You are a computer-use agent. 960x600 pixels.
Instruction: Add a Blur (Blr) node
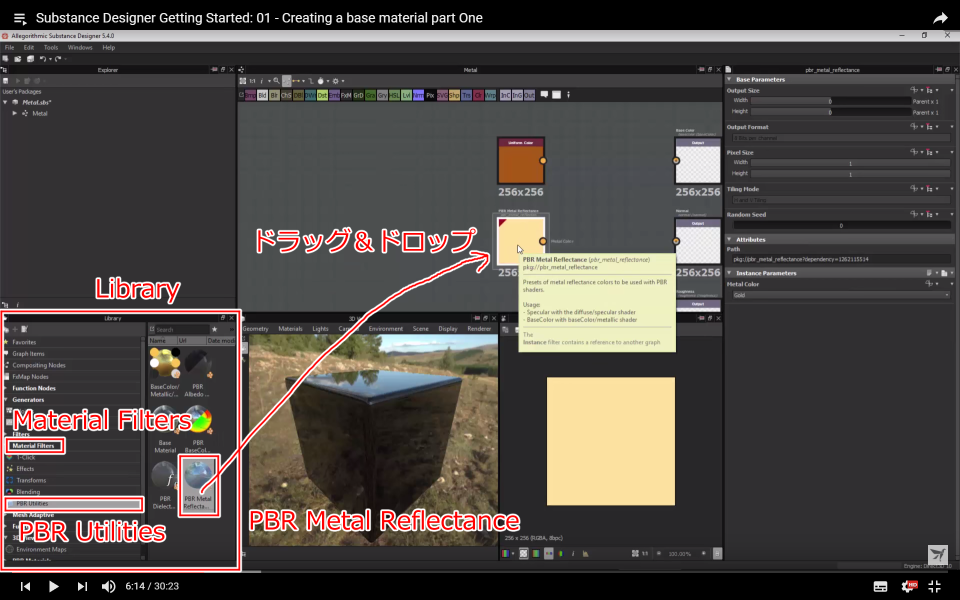(x=274, y=96)
